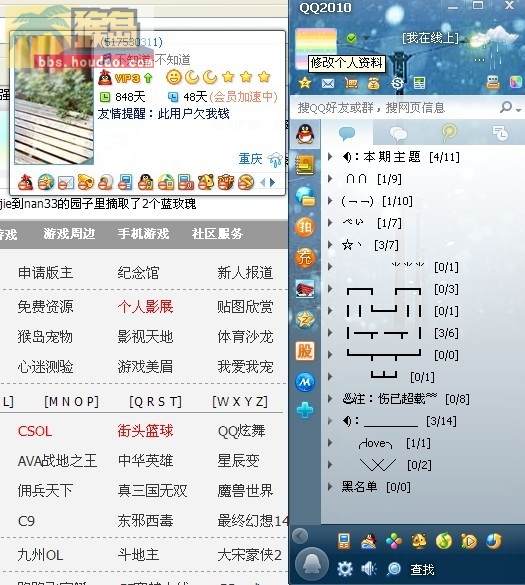Screen dimensions: 525x585
Task: Collapse the bottom app bar with arrow button
Action: [300, 536]
